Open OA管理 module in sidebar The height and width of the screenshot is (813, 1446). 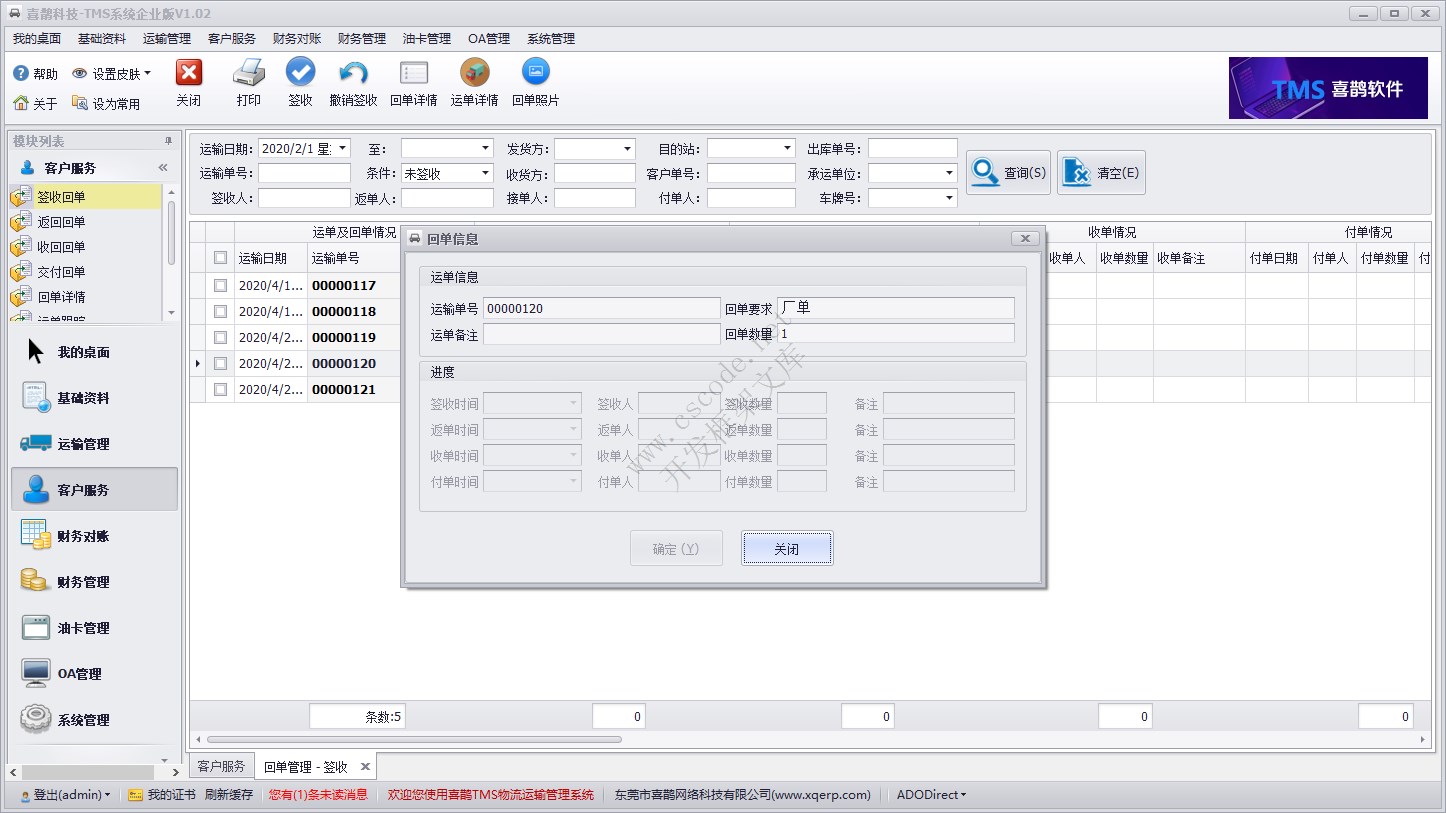[94, 674]
